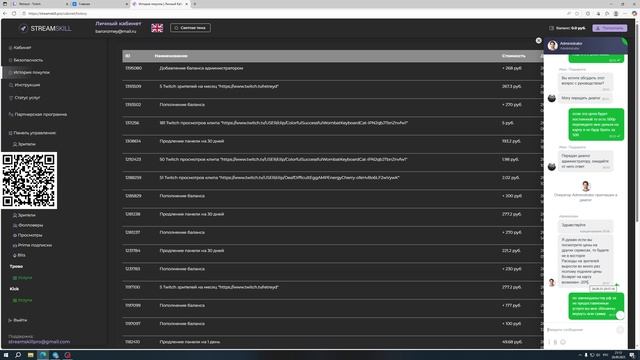
Task: Click row 'Добавление баланса администратором'
Action: pyautogui.click(x=333, y=68)
